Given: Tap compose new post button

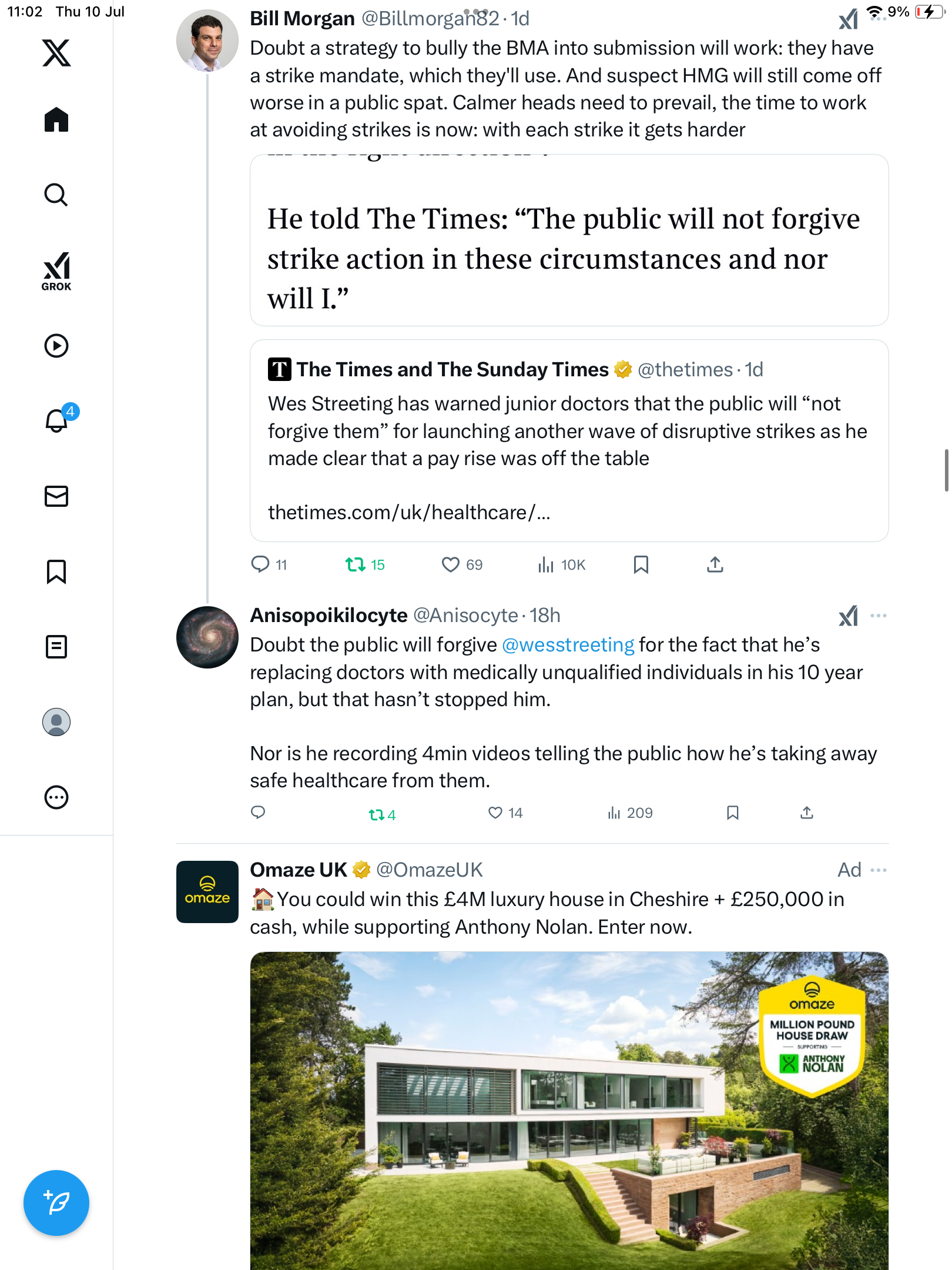Looking at the screenshot, I should click(56, 1203).
